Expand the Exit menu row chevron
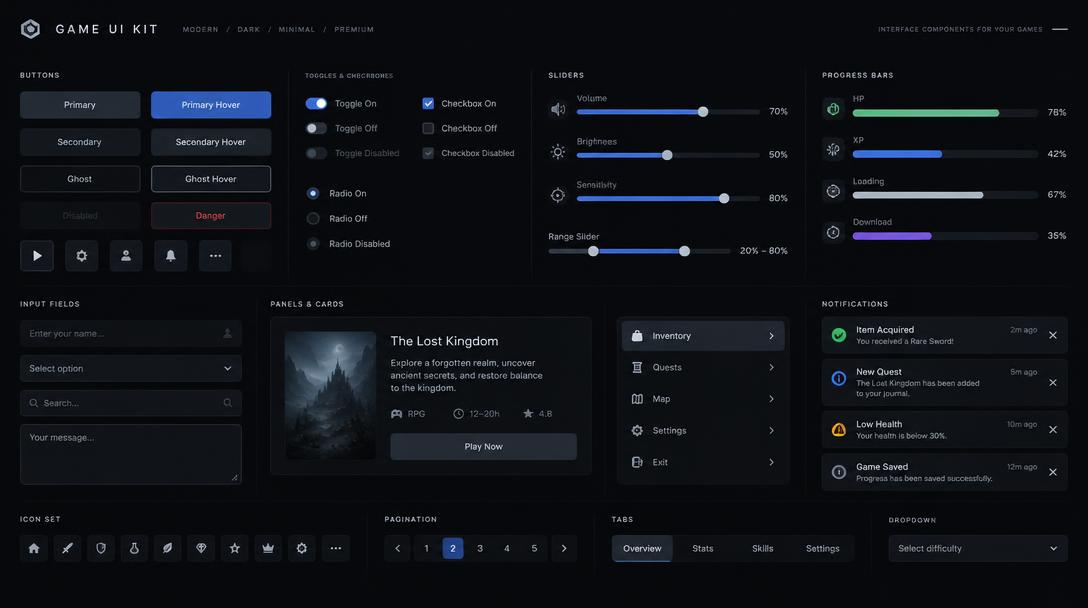Screen dimensions: 1088x608 pyautogui.click(x=771, y=462)
